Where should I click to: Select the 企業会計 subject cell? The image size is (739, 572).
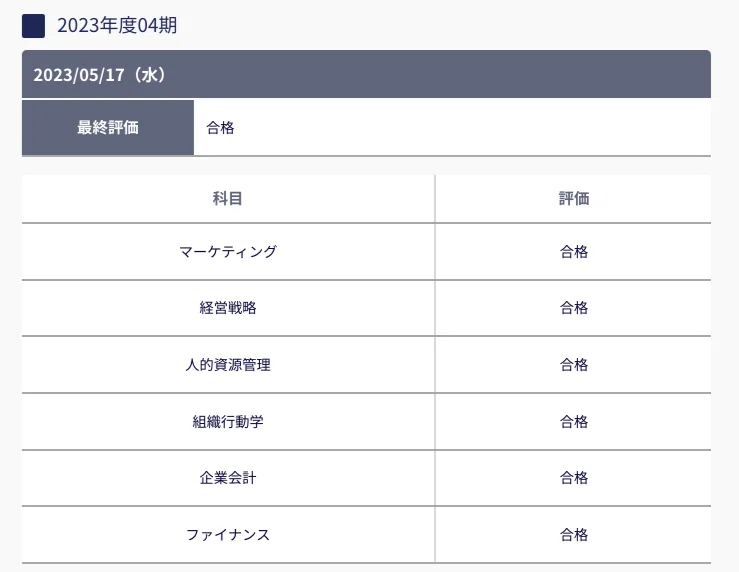coord(228,478)
